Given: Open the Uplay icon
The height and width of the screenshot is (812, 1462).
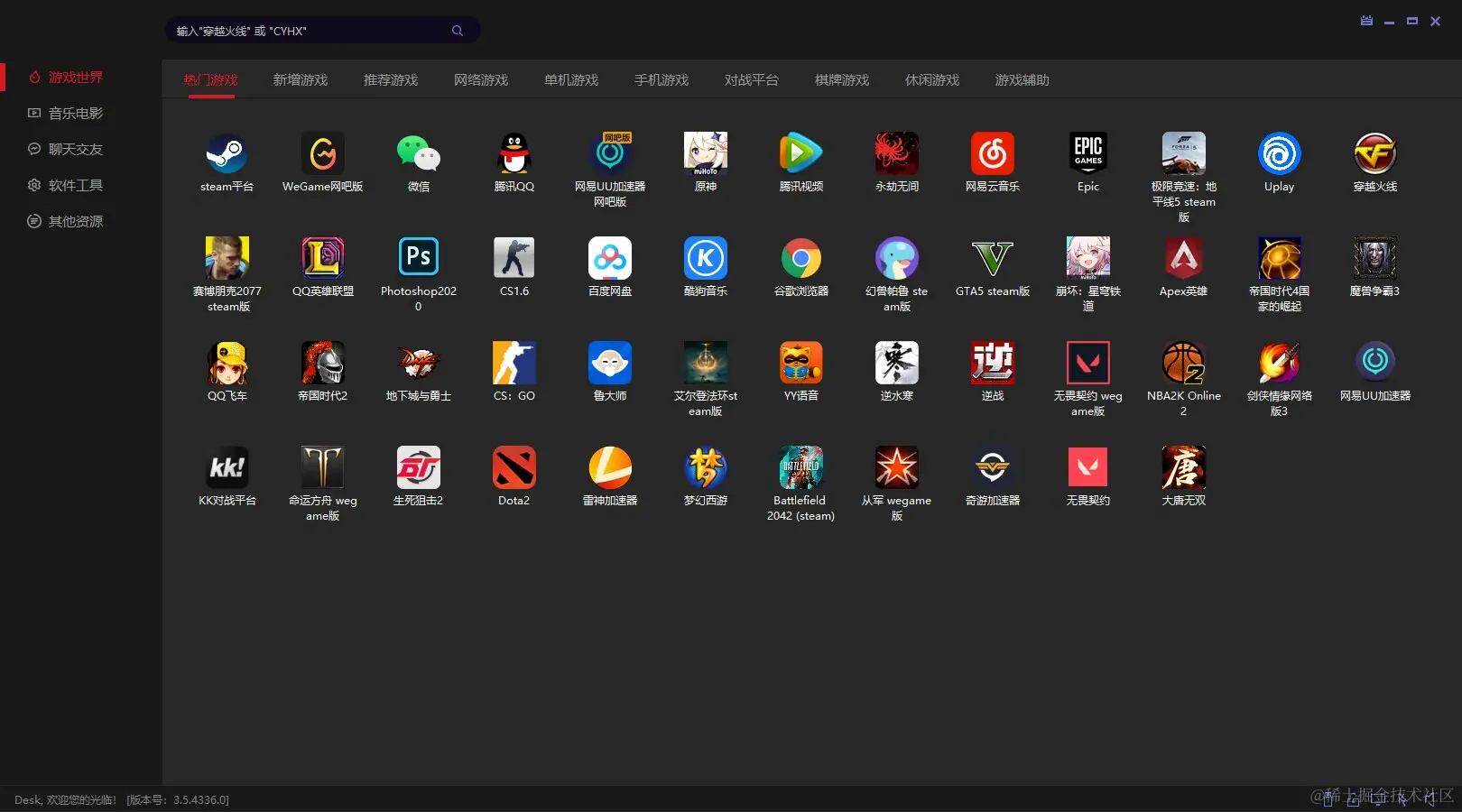Looking at the screenshot, I should coord(1279,154).
